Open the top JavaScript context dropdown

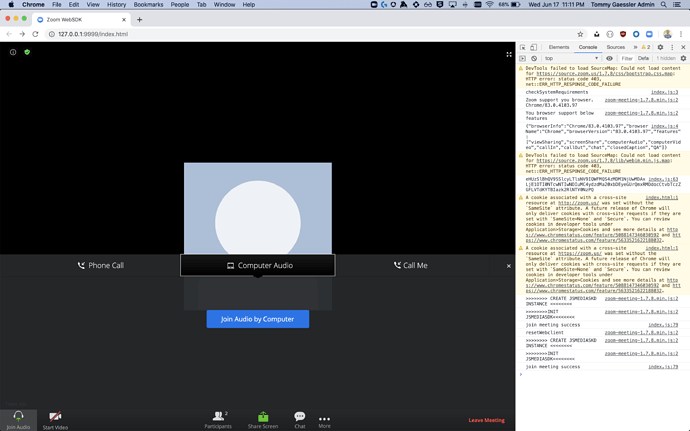point(571,58)
